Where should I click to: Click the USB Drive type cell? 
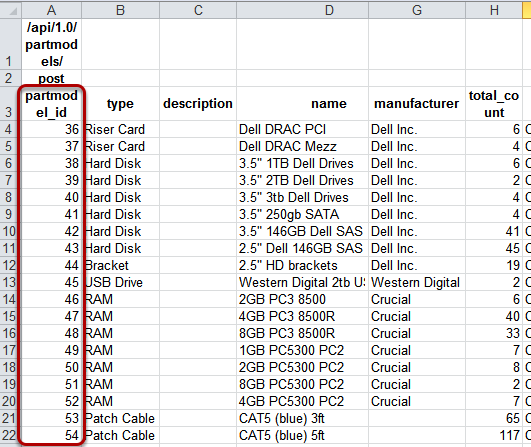120,282
